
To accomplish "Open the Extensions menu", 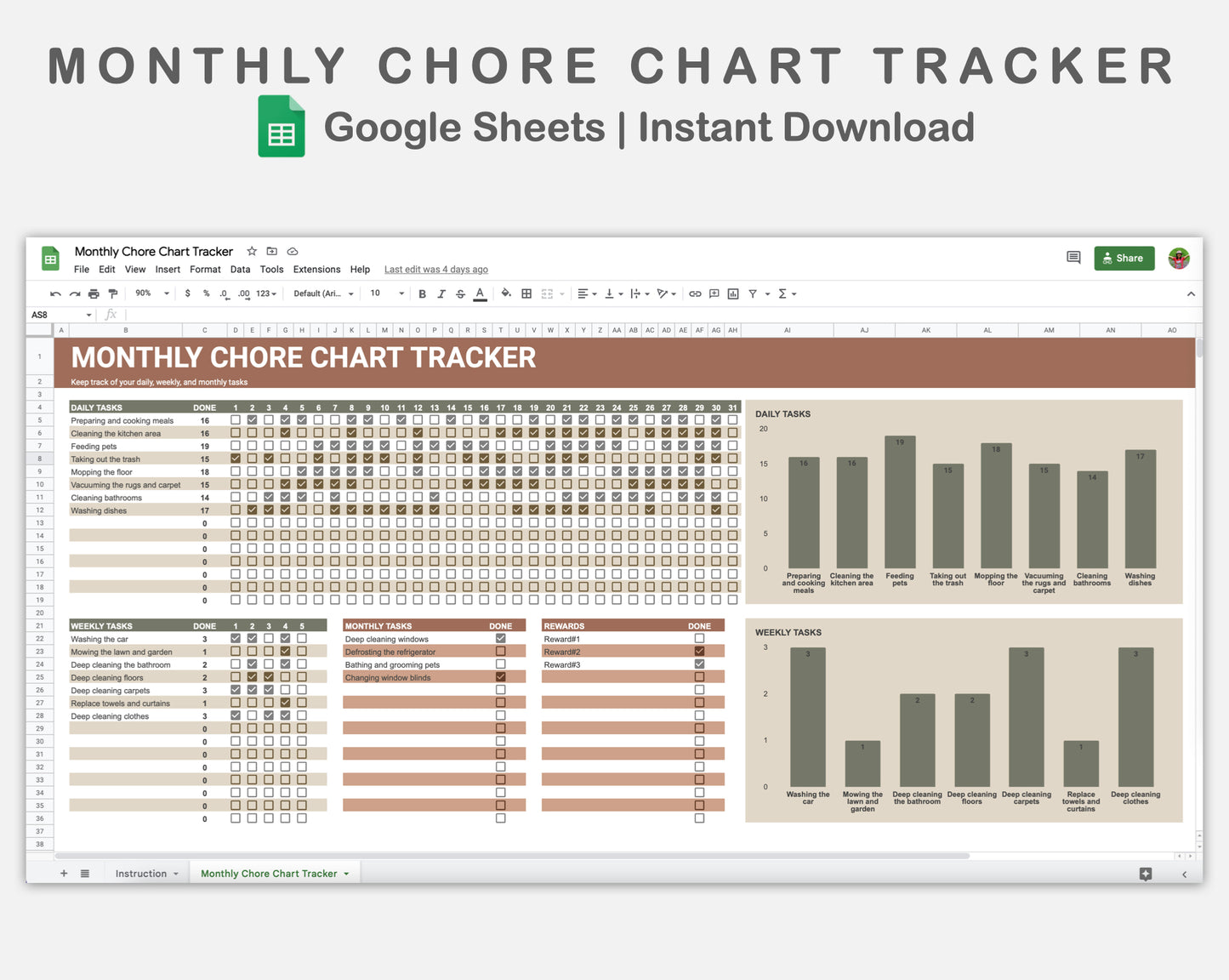I will pyautogui.click(x=316, y=269).
